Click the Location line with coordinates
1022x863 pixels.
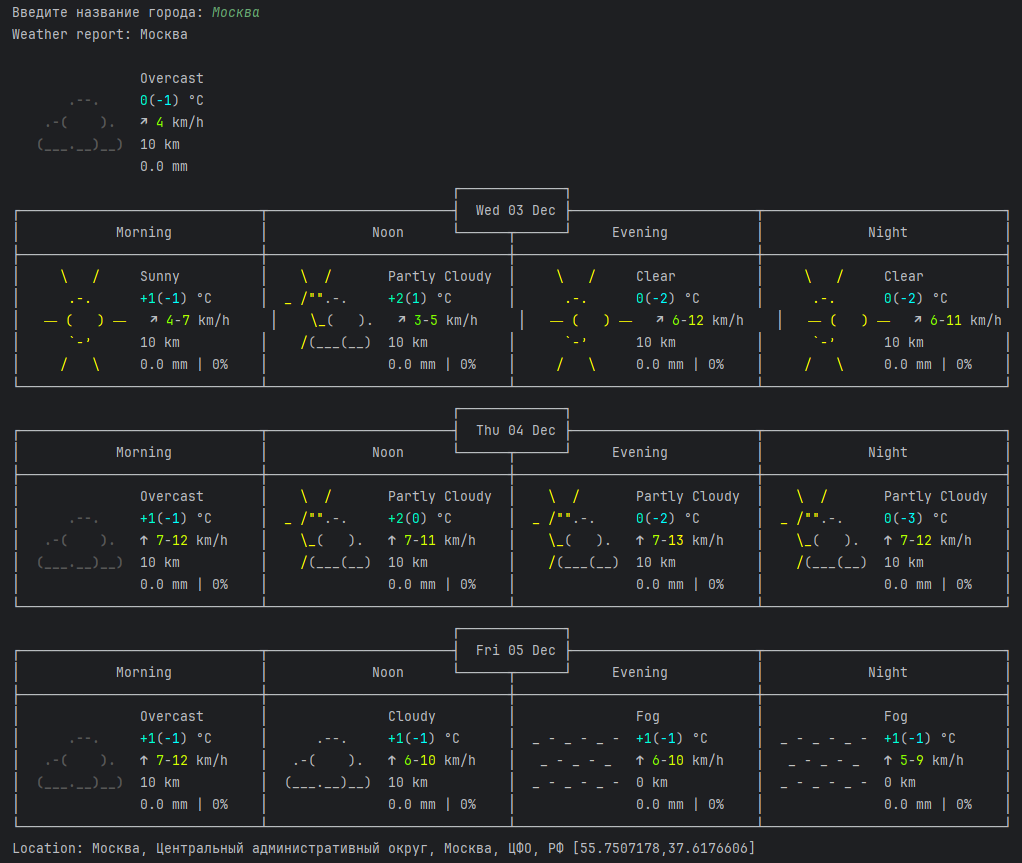tap(383, 848)
